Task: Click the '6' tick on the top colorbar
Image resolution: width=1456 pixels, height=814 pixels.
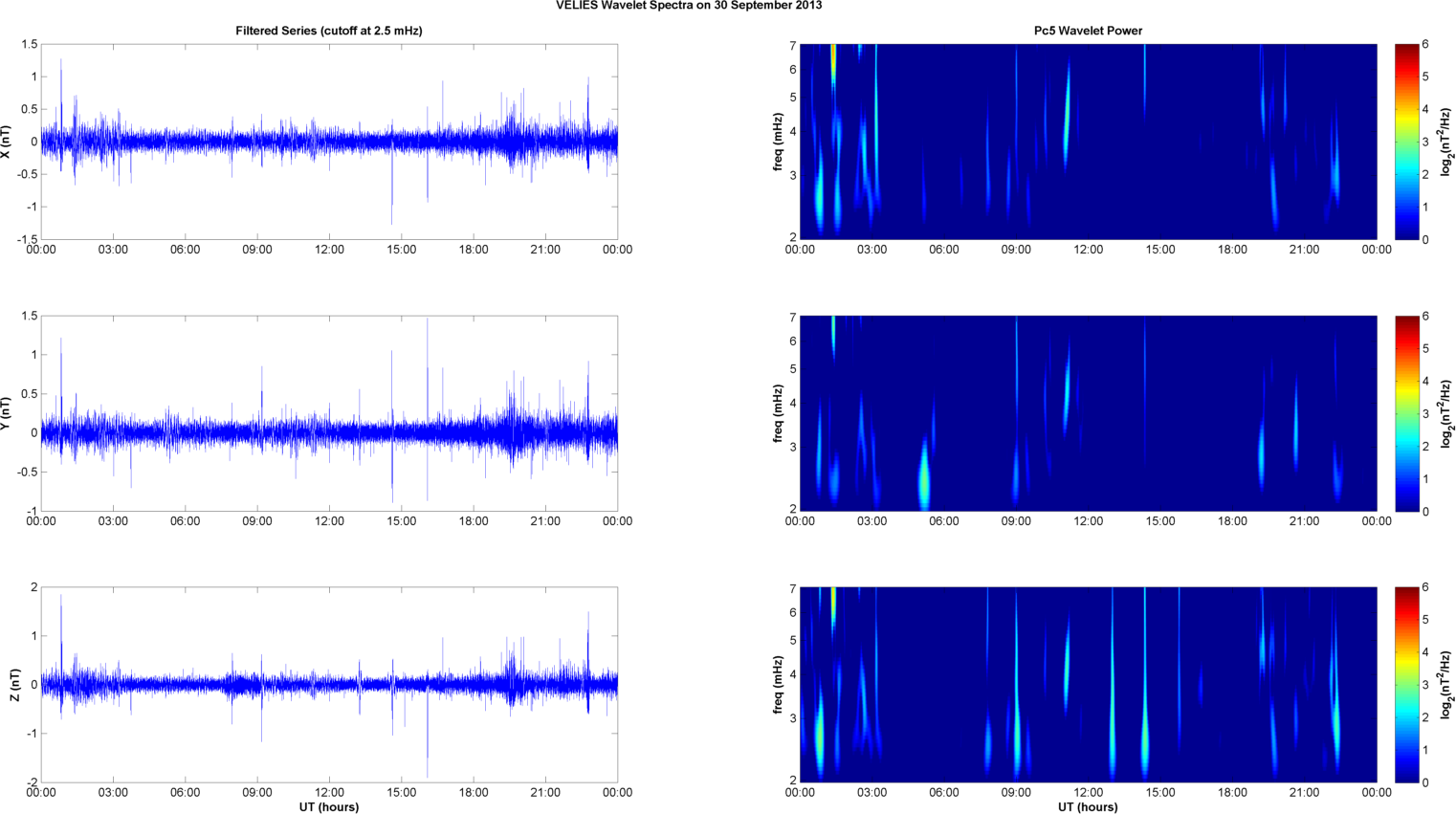Action: point(1425,45)
